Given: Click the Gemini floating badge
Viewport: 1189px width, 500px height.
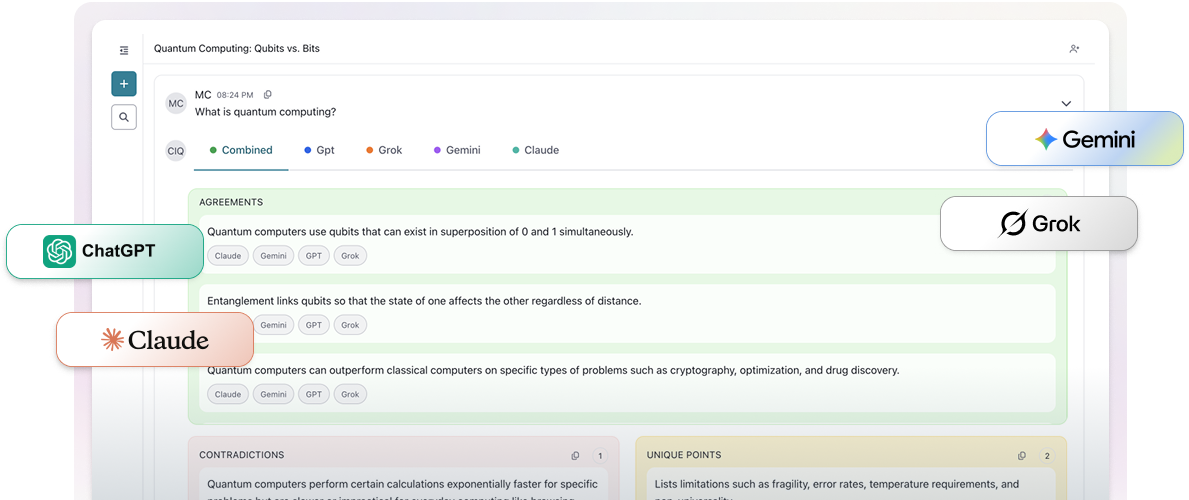Looking at the screenshot, I should pyautogui.click(x=1085, y=139).
